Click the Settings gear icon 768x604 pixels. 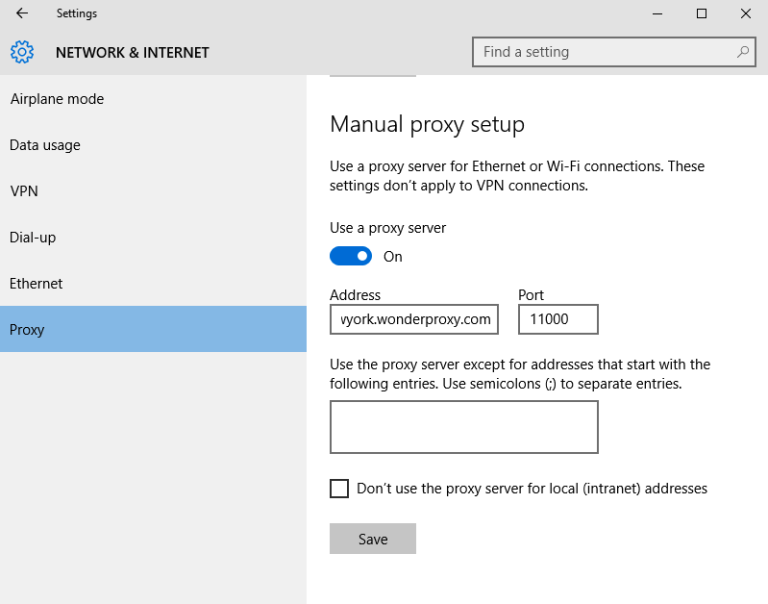pyautogui.click(x=22, y=52)
